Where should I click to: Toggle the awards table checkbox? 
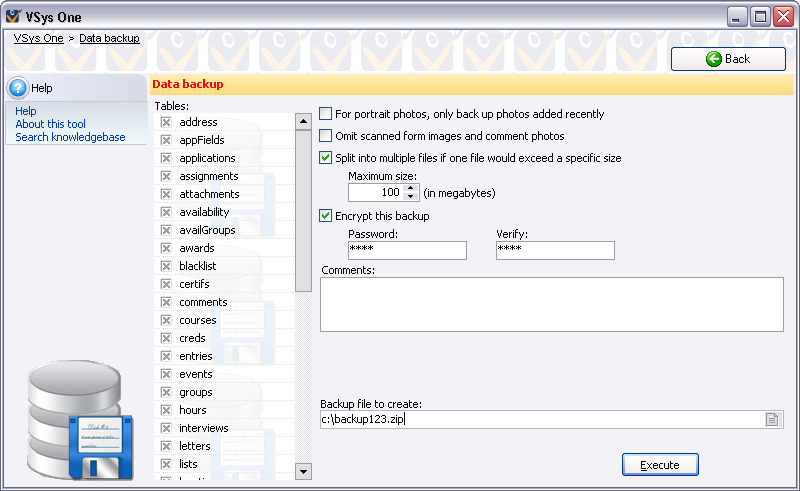[x=166, y=248]
